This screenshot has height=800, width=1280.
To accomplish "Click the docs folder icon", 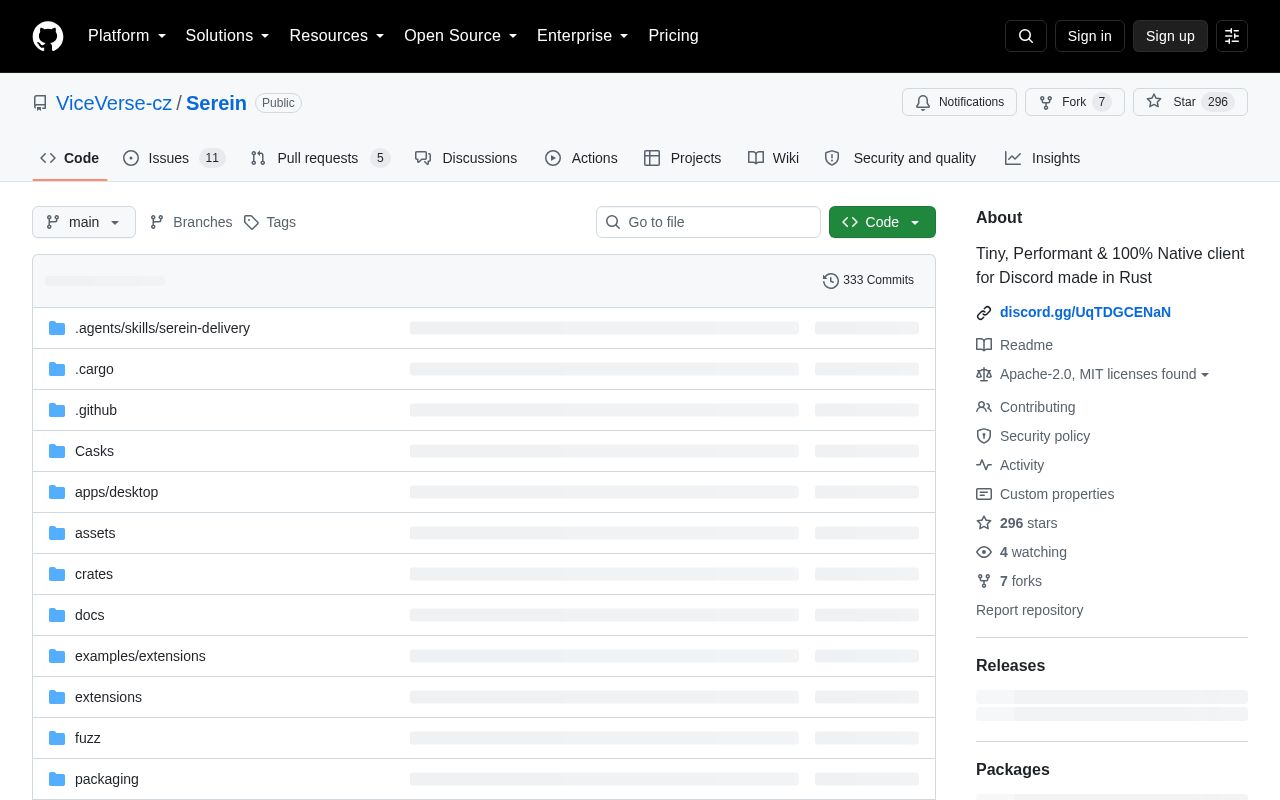I will click(x=57, y=615).
